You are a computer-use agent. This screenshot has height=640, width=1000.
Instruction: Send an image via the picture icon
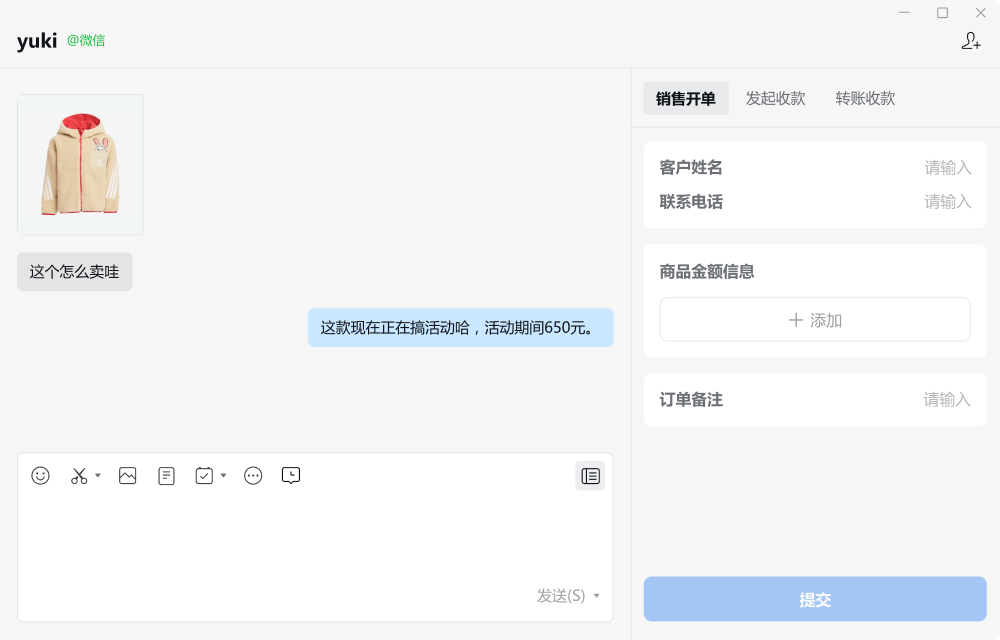pos(128,476)
